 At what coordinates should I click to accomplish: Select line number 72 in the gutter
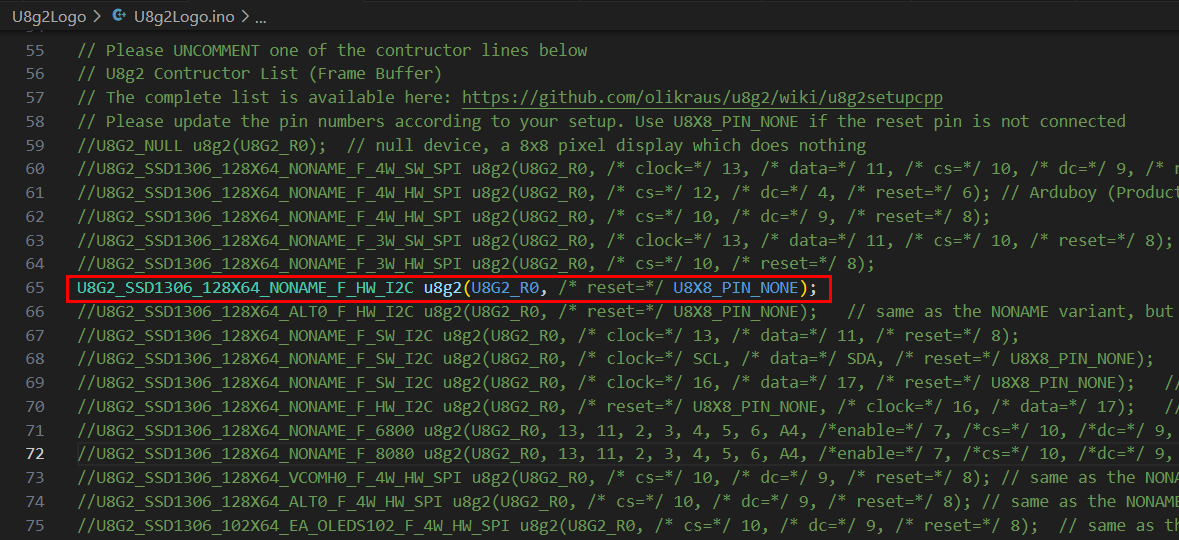[35, 454]
